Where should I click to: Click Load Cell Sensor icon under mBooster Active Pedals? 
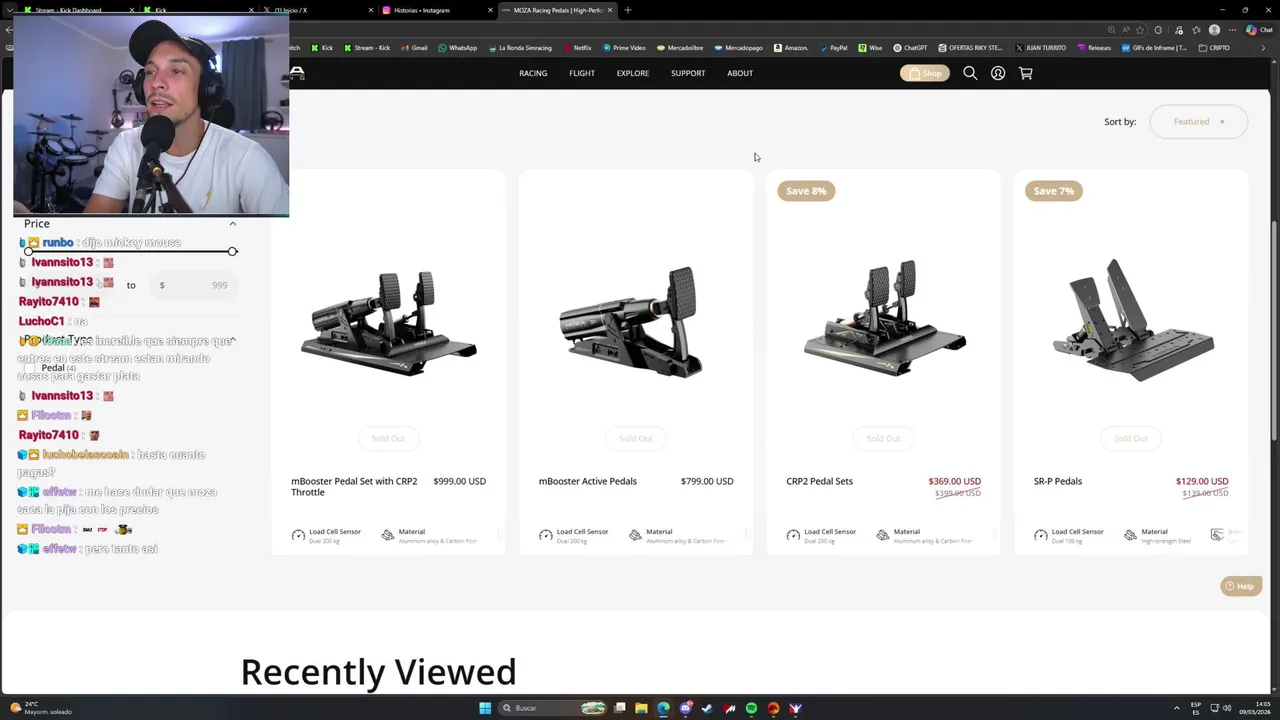(546, 536)
